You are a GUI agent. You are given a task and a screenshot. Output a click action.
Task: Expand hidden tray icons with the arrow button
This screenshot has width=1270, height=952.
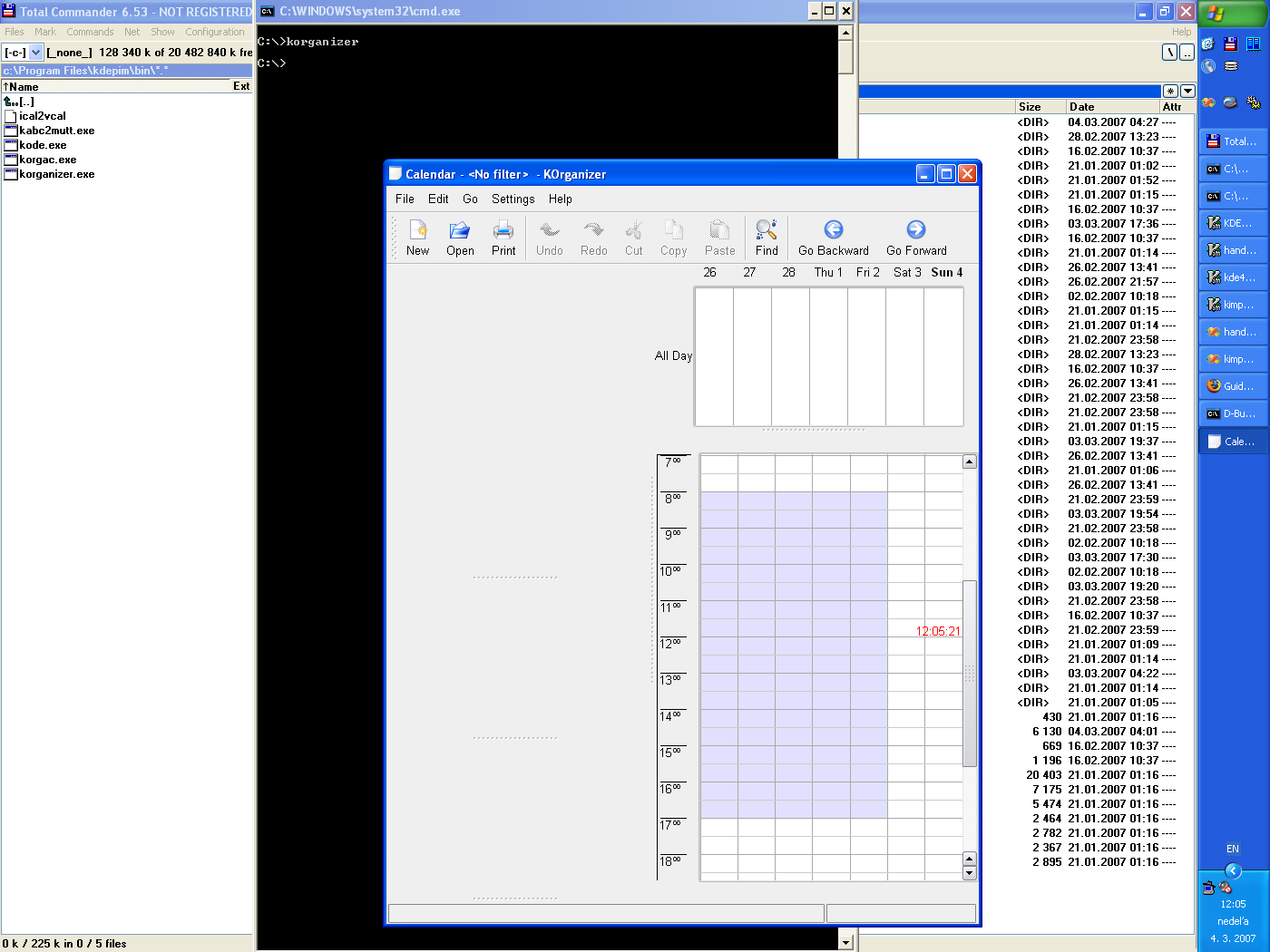1233,870
